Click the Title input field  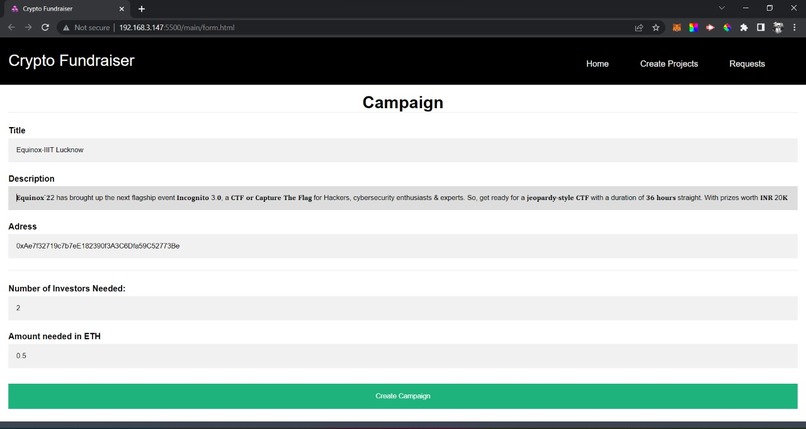402,150
